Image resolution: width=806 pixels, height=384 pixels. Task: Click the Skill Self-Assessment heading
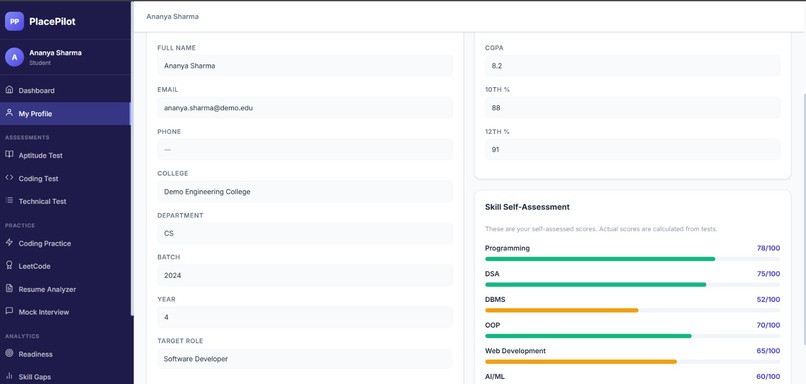click(527, 207)
